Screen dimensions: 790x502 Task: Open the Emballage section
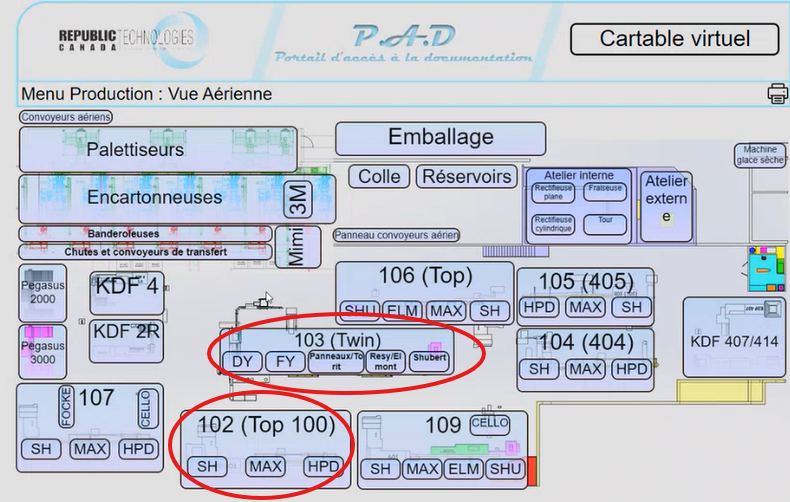440,138
